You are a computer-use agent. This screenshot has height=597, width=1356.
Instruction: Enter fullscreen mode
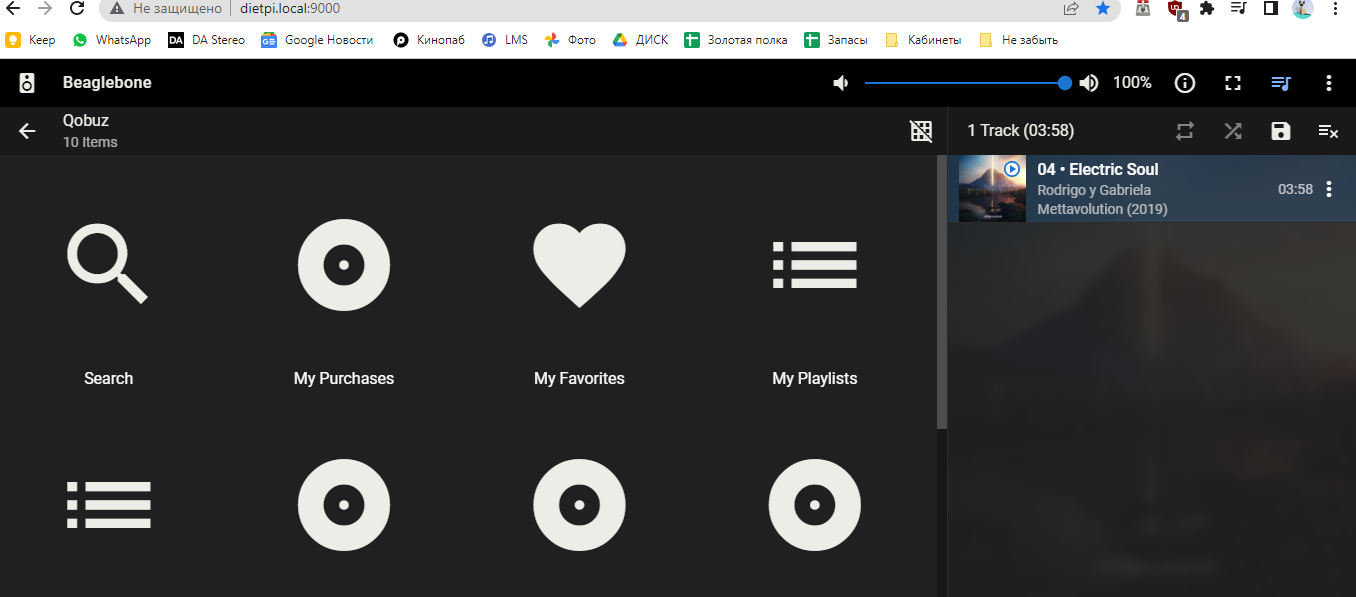[1233, 83]
